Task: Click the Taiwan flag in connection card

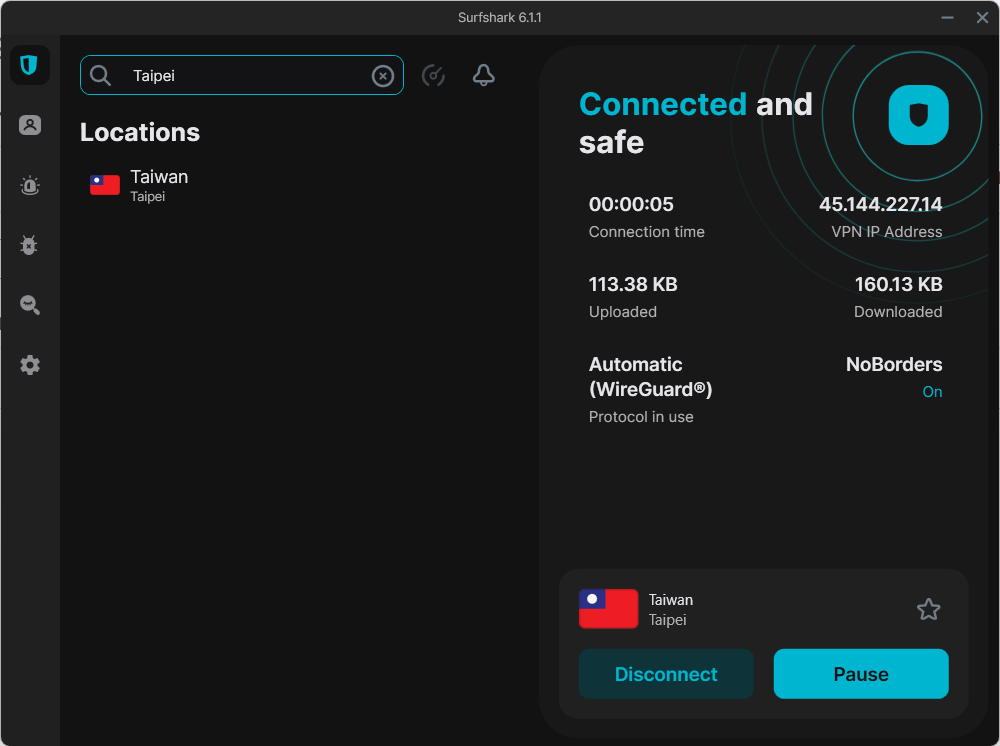Action: (608, 609)
